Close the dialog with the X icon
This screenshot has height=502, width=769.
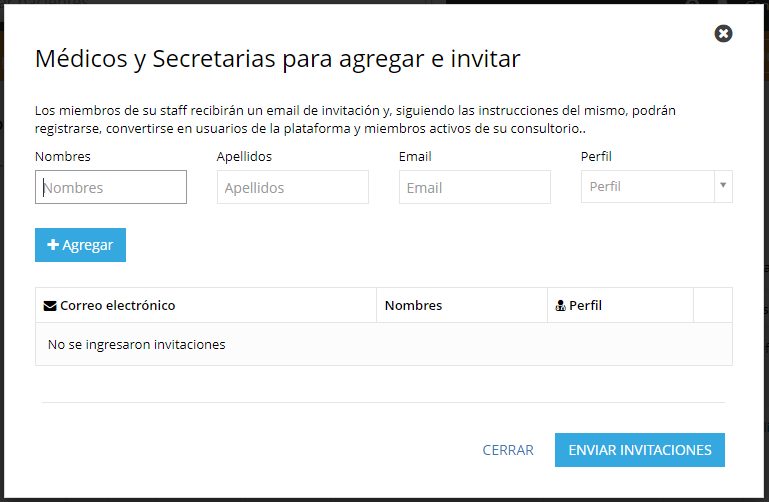[x=723, y=33]
